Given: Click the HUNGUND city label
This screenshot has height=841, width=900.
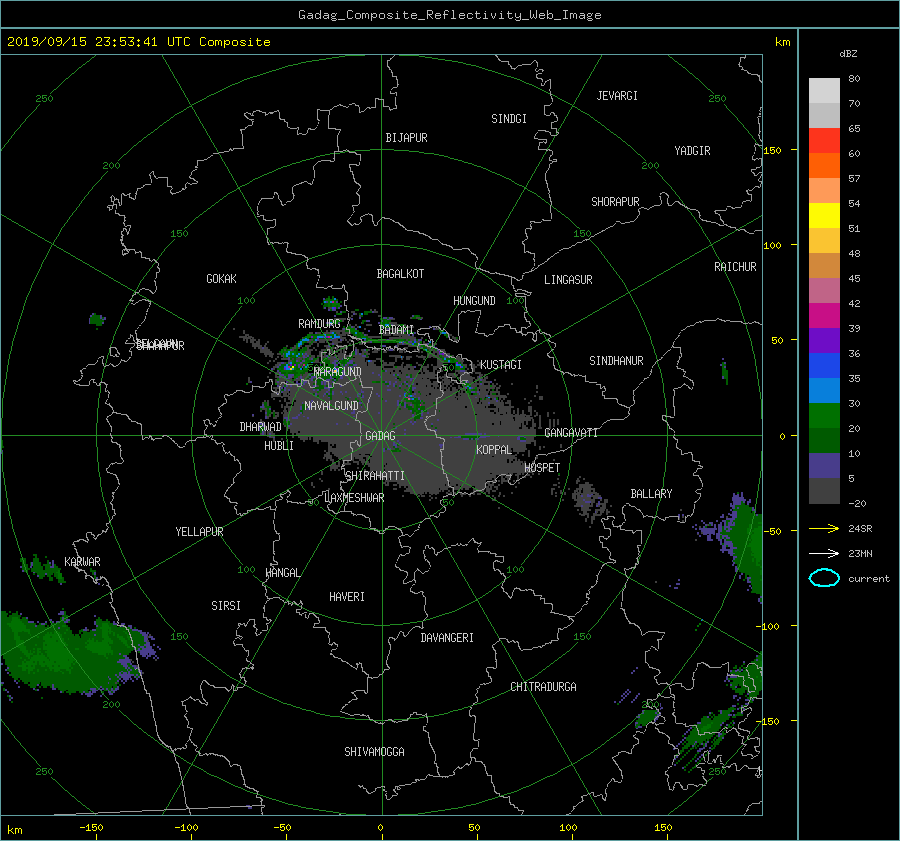Looking at the screenshot, I should tap(474, 301).
